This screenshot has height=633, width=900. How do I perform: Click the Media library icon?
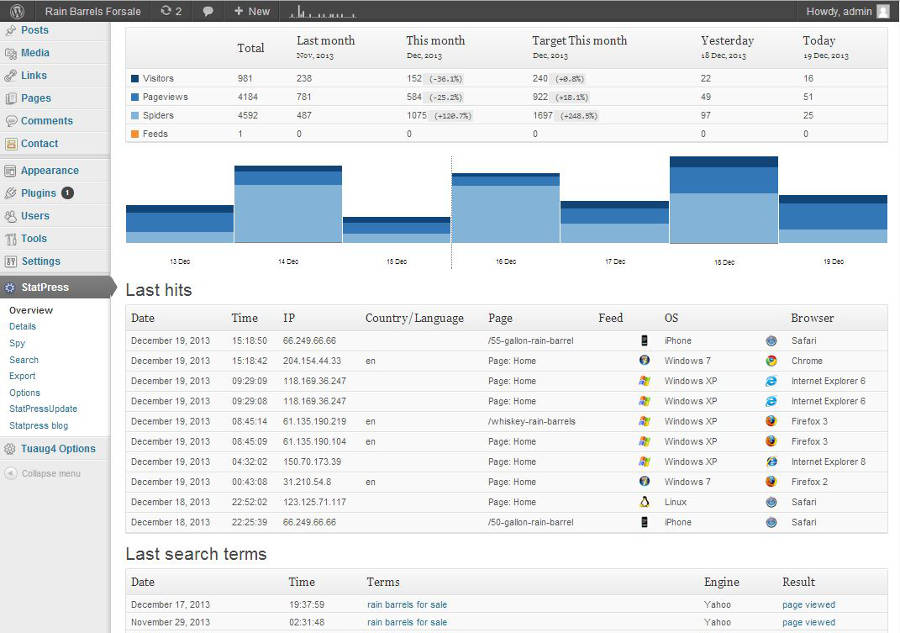(10, 53)
